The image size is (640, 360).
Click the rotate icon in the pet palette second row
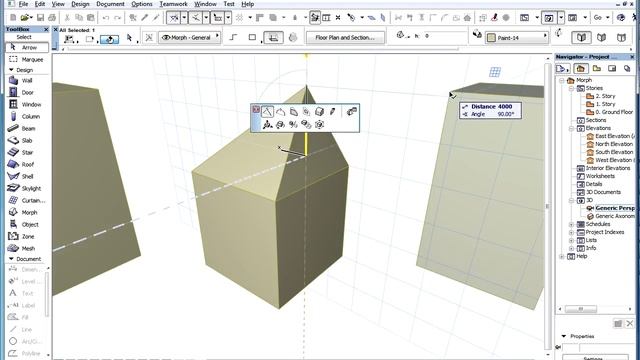click(280, 124)
